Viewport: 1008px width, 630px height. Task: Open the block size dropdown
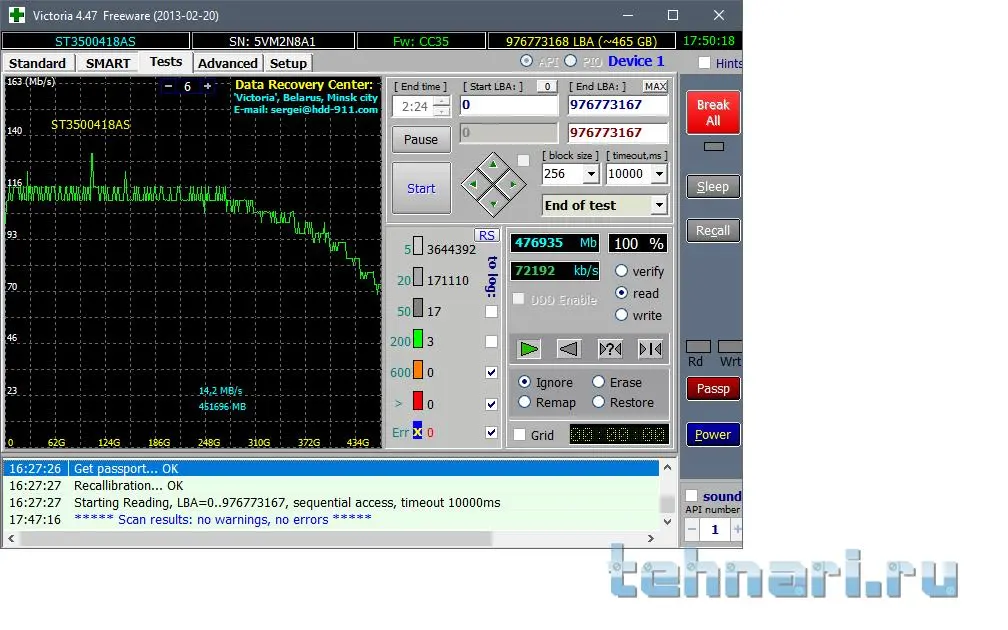[591, 174]
